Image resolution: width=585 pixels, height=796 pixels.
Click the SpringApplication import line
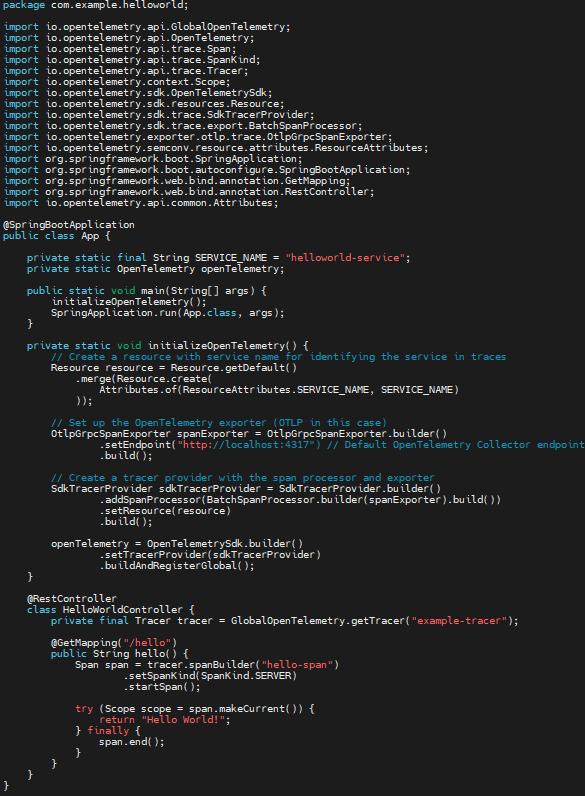coord(153,159)
